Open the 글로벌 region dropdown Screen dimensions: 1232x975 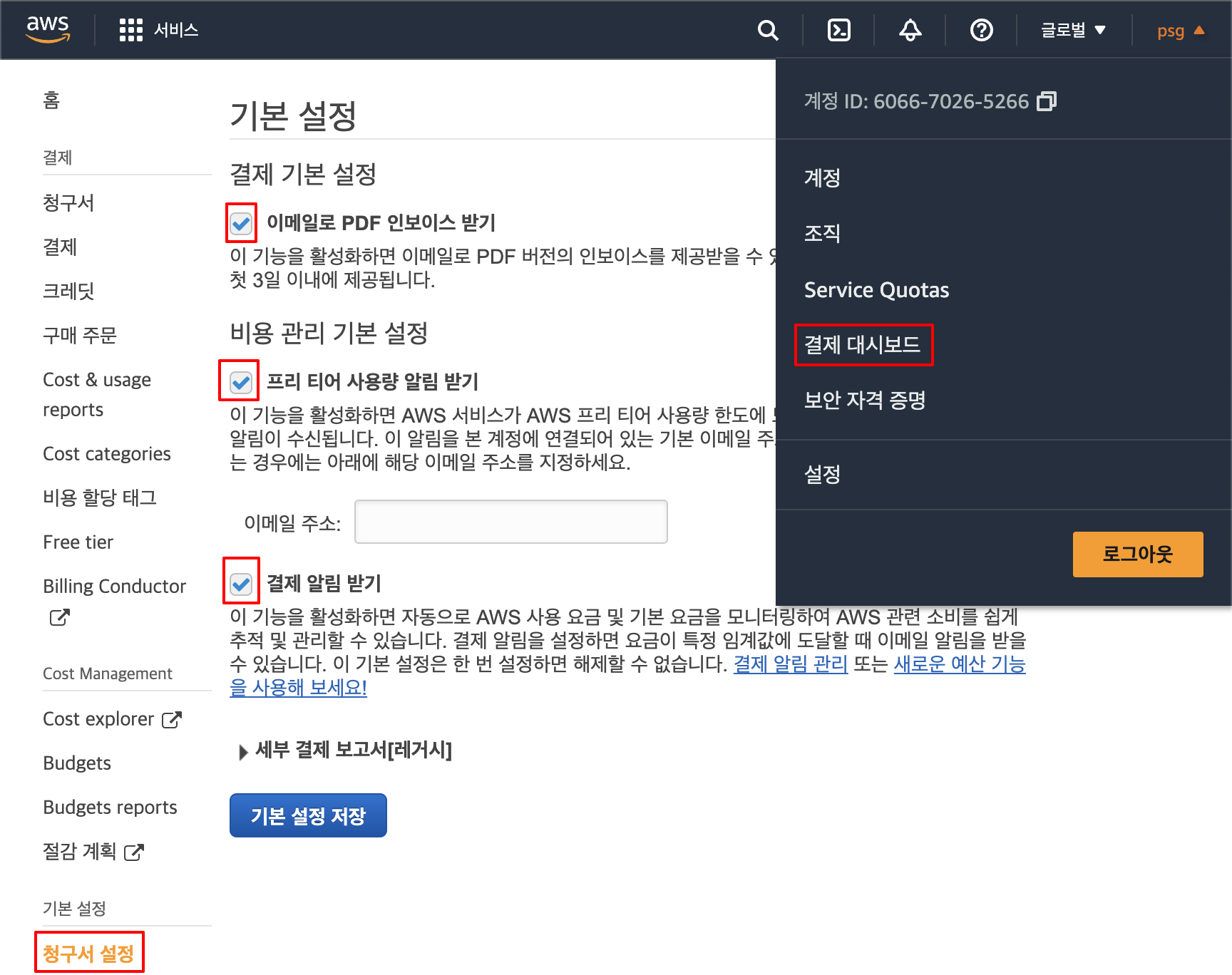1073,30
